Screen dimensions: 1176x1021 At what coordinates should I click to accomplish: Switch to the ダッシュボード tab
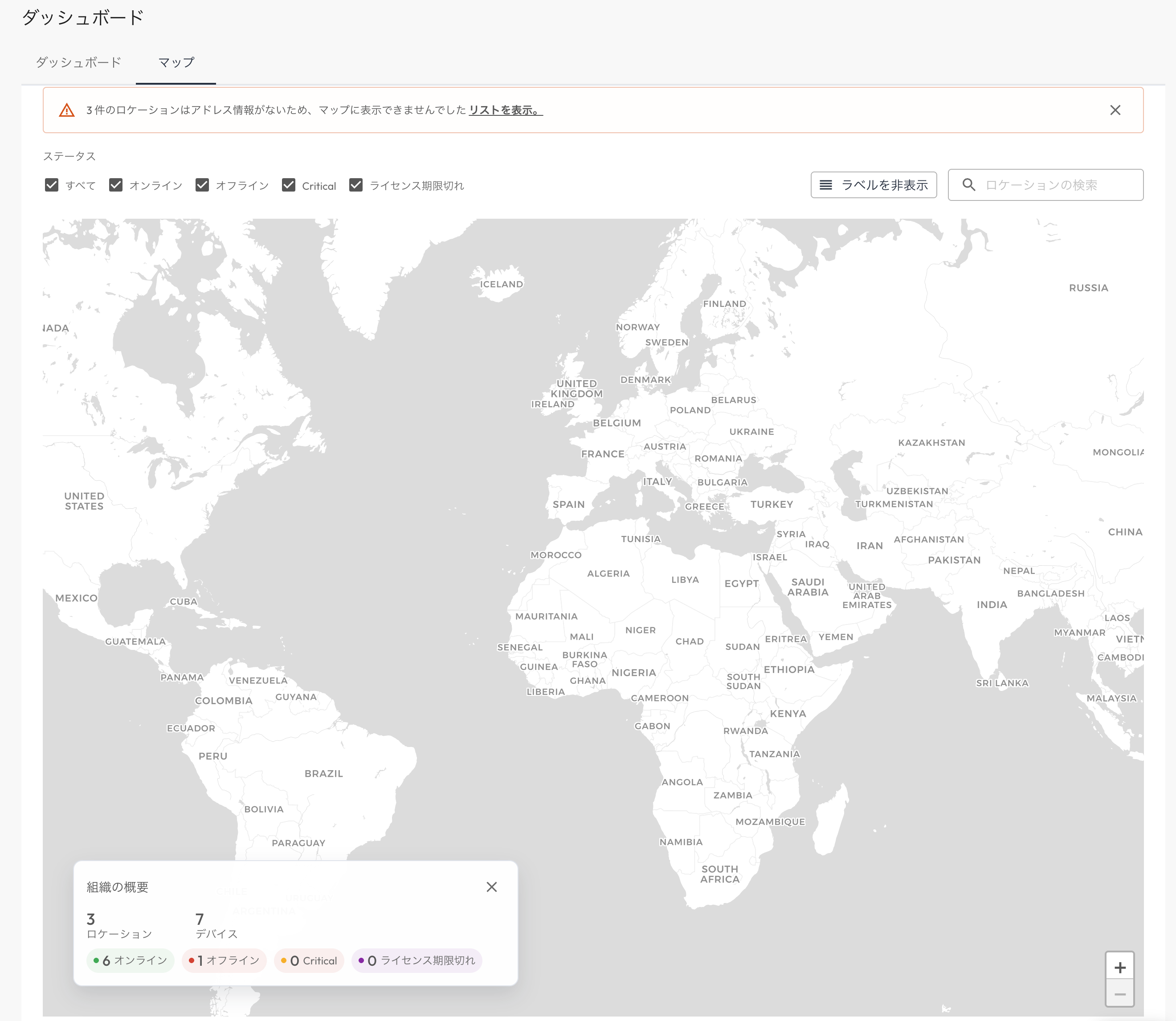tap(79, 62)
